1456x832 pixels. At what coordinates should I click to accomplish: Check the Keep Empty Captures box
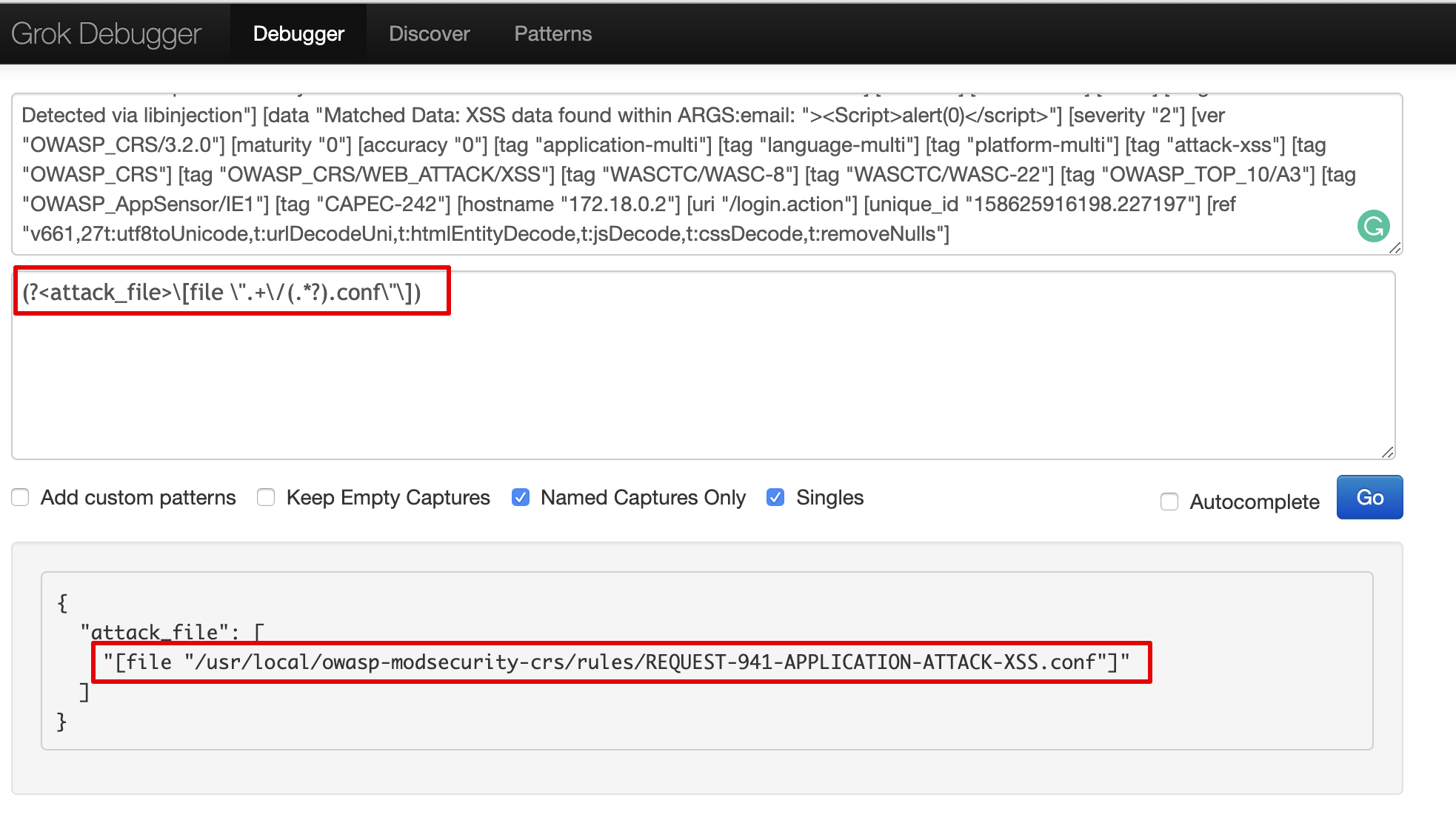tap(266, 497)
